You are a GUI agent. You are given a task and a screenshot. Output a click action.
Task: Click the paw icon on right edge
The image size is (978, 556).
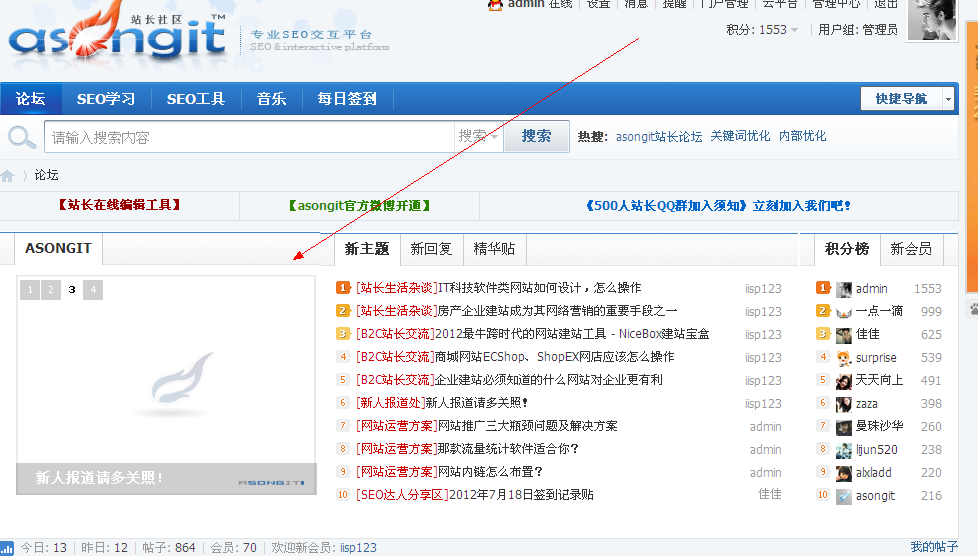click(972, 309)
